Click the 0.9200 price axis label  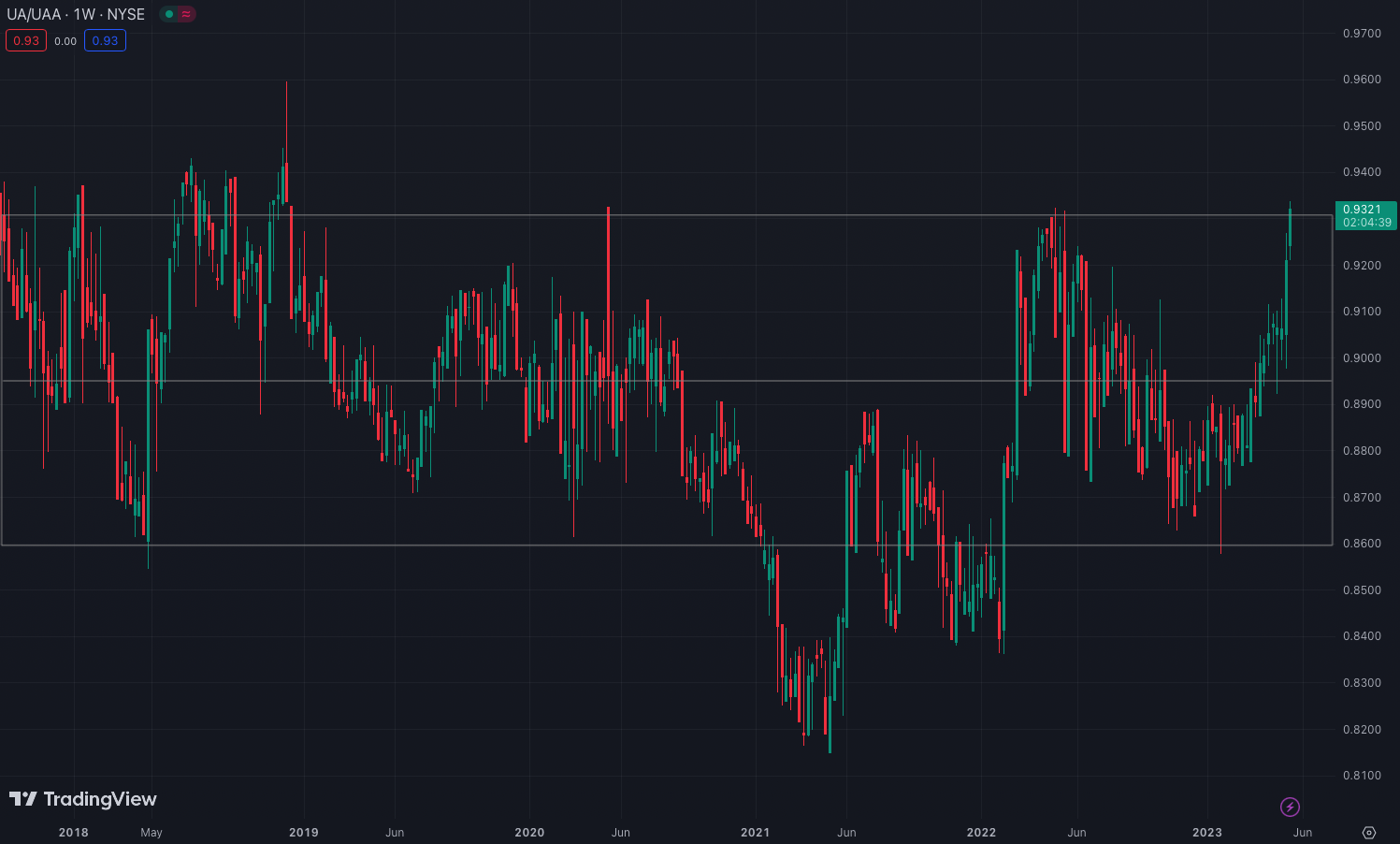pyautogui.click(x=1362, y=266)
